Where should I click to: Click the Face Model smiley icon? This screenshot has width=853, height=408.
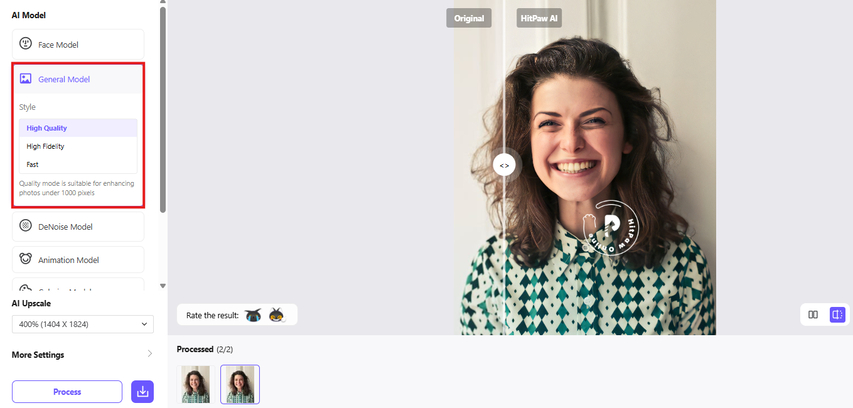point(26,44)
